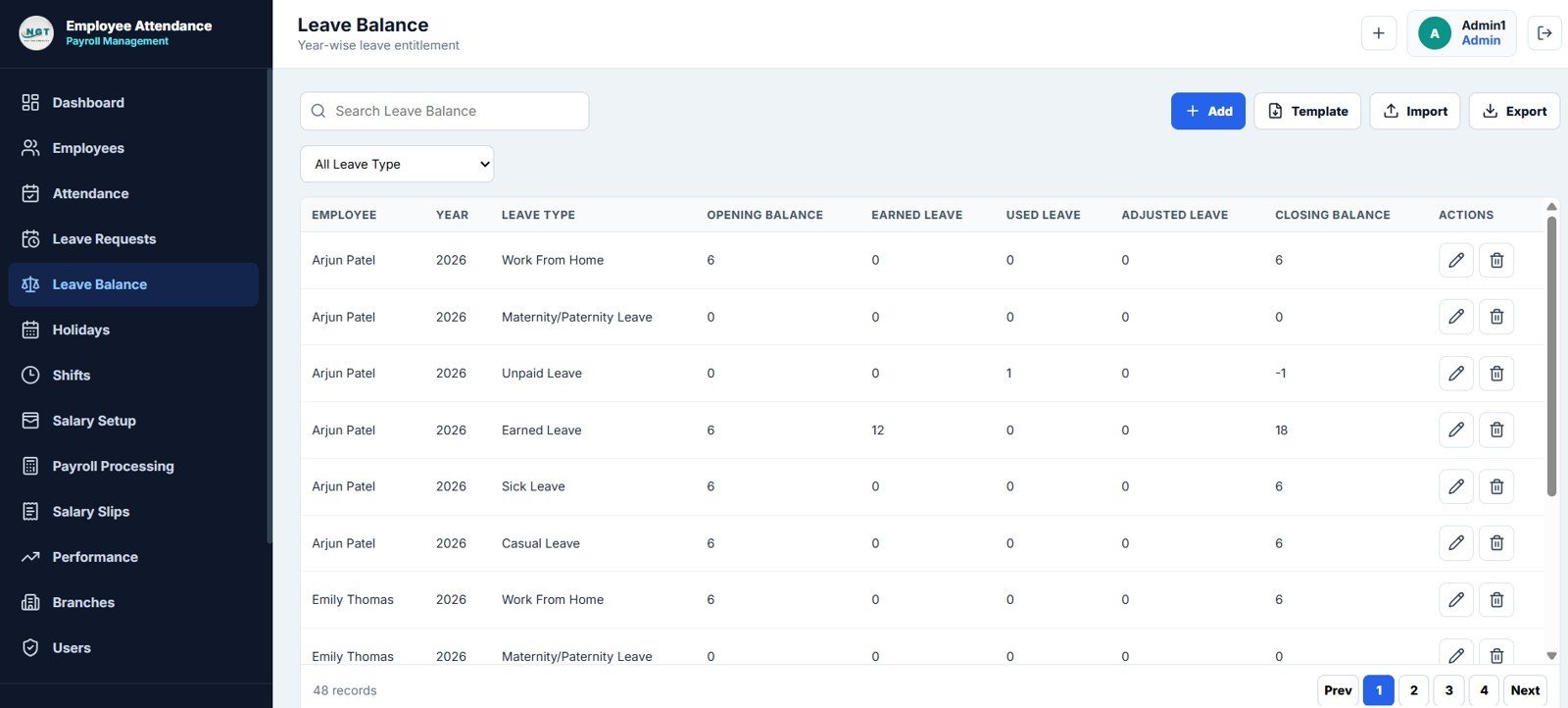Open the Holidays page
1568x708 pixels.
(x=133, y=329)
